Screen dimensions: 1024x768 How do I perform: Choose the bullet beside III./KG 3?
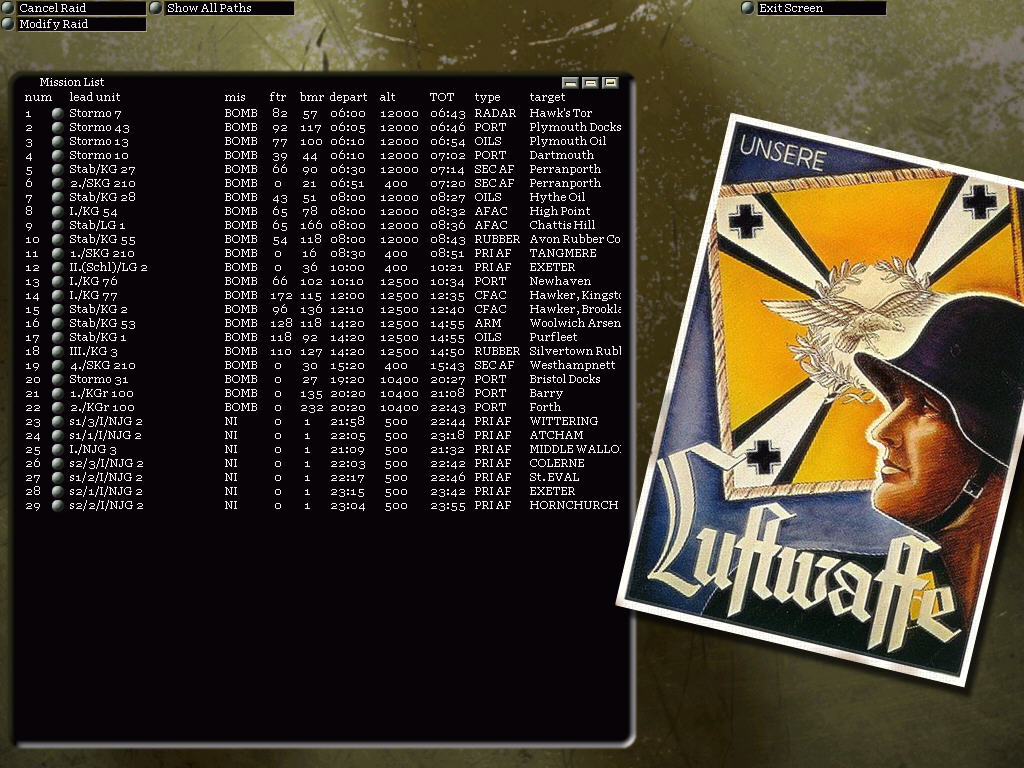coord(57,351)
